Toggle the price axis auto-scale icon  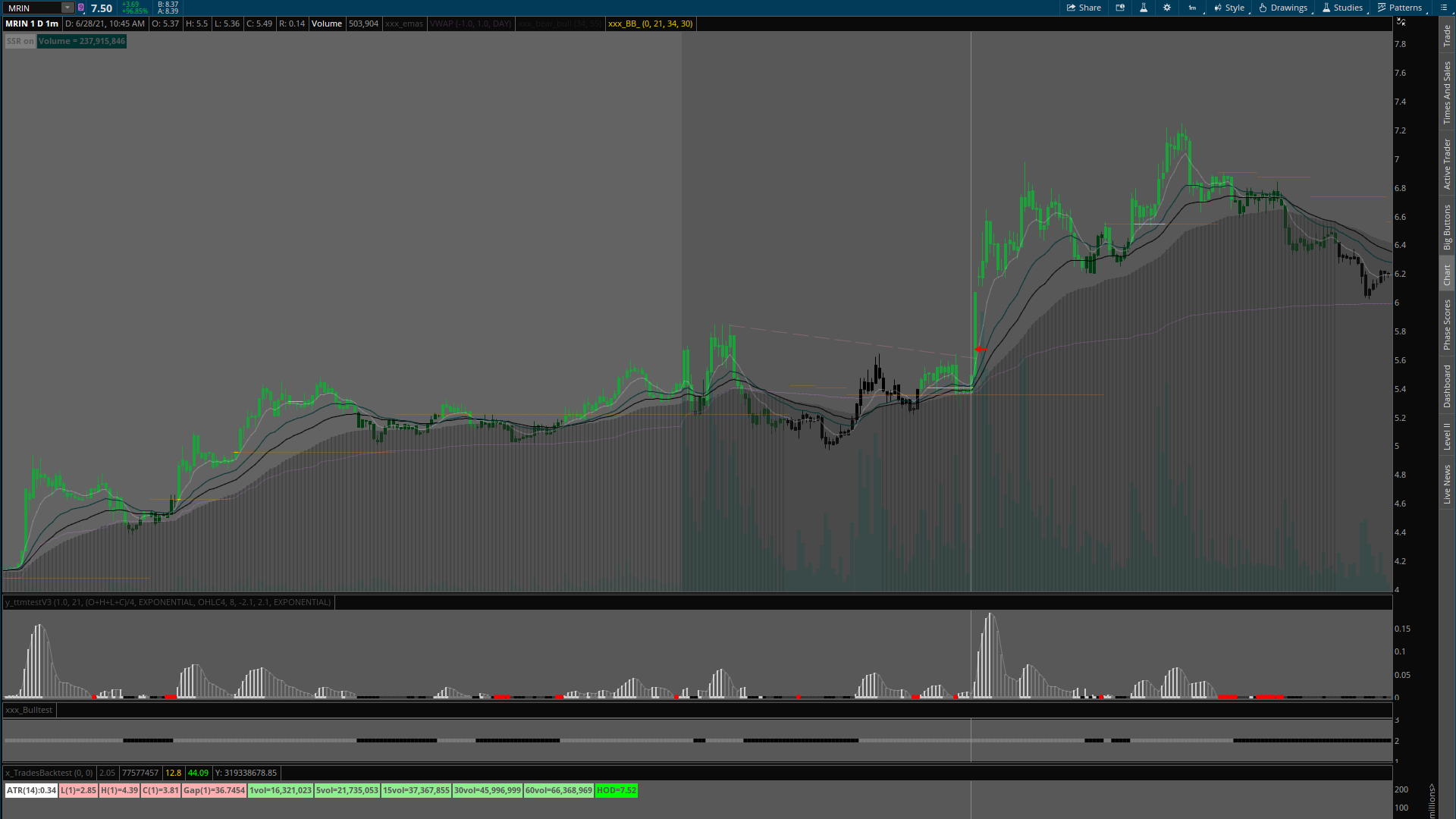pos(1401,22)
